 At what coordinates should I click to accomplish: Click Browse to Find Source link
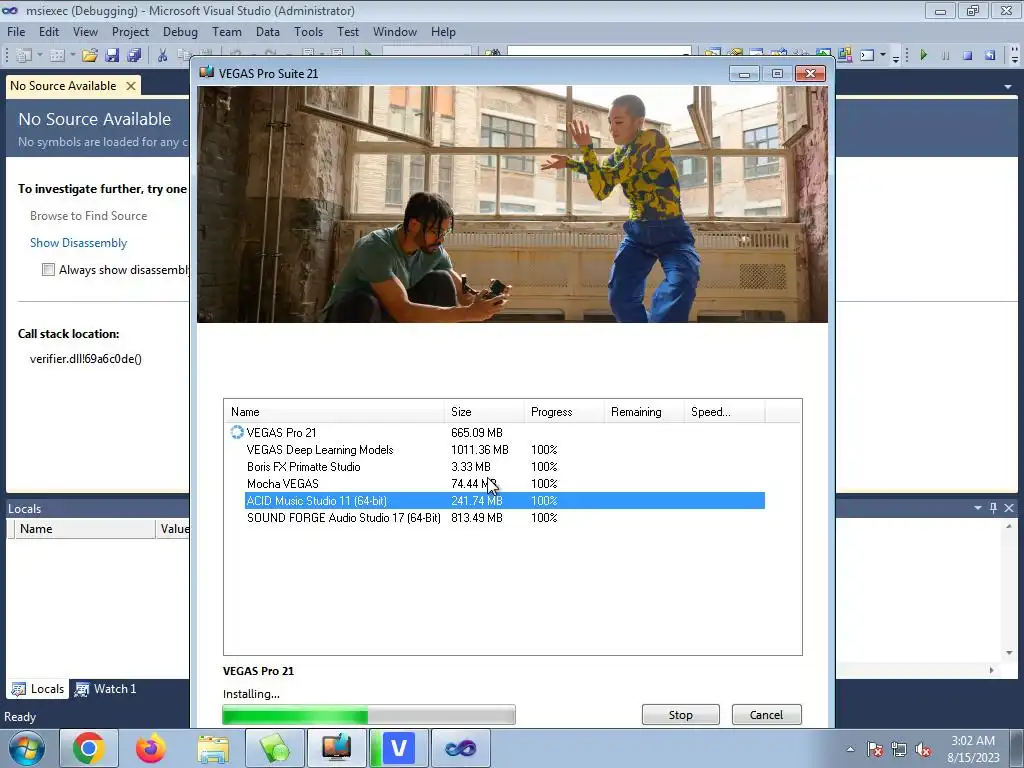(x=88, y=216)
